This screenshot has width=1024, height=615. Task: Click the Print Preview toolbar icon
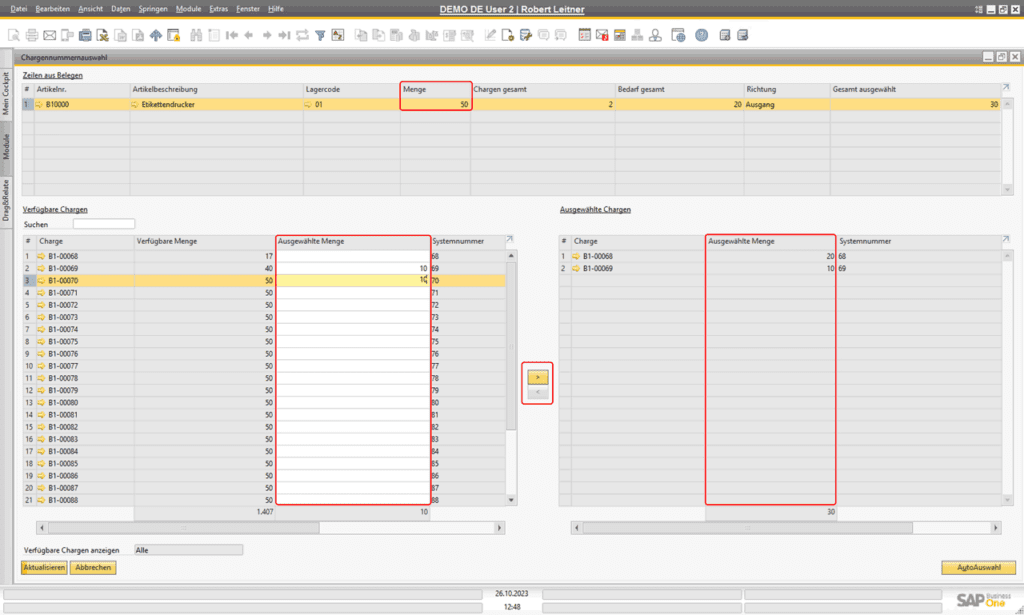pyautogui.click(x=14, y=35)
